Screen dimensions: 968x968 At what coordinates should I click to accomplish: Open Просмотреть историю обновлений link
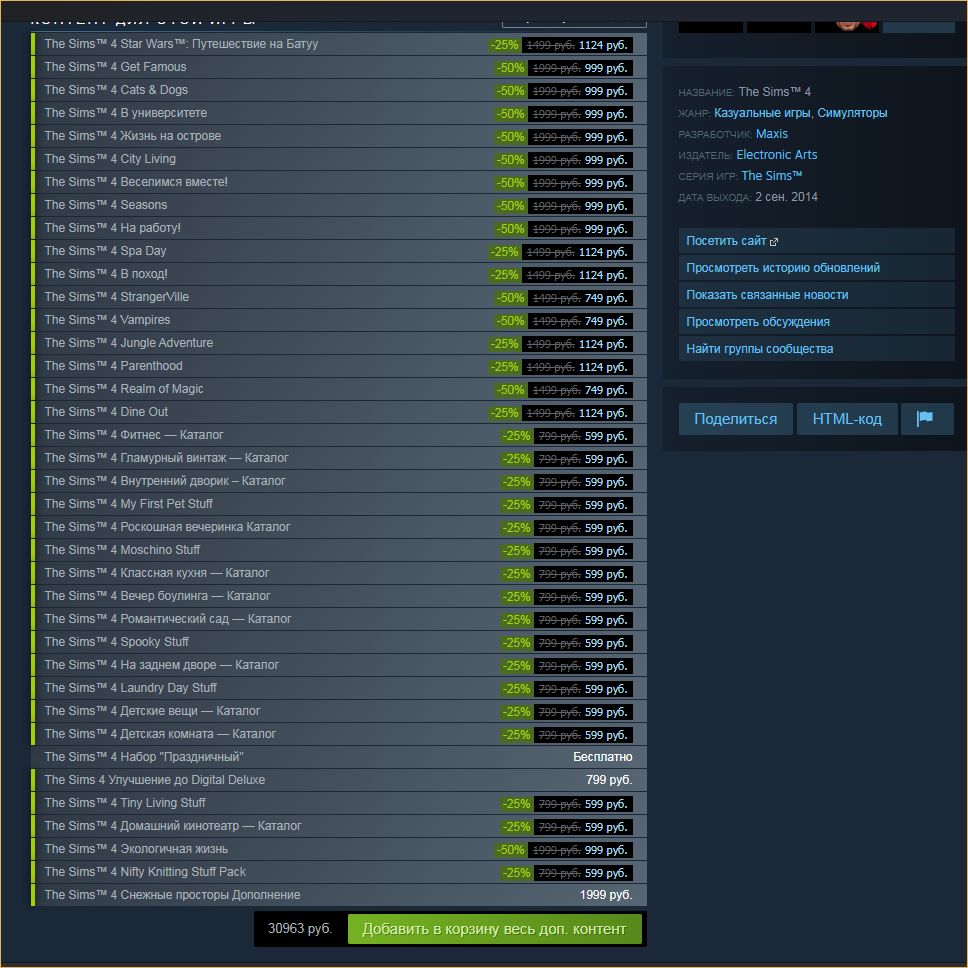pos(817,268)
